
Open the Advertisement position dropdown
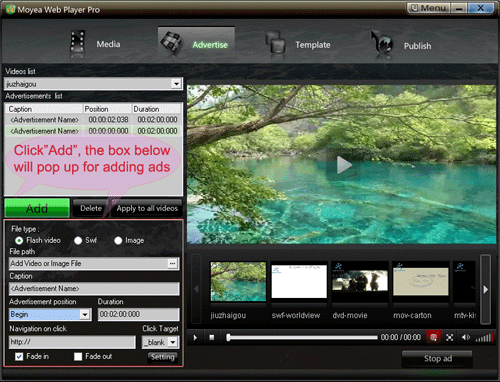point(85,314)
